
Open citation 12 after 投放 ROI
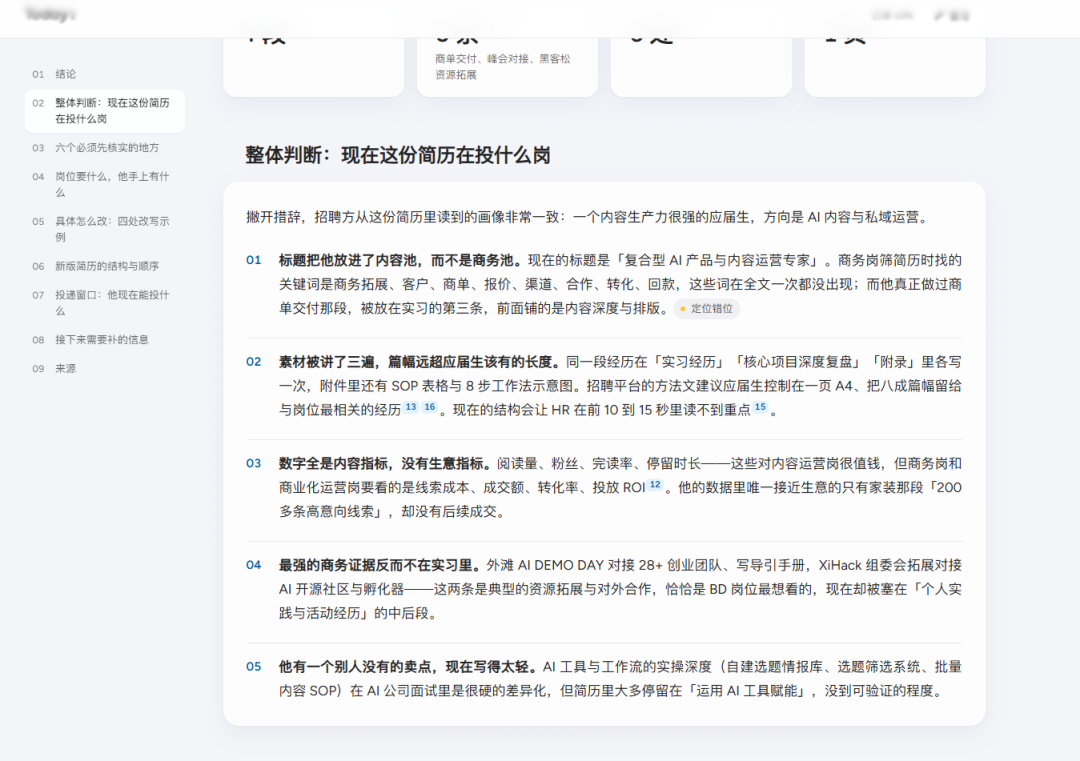[x=655, y=485]
